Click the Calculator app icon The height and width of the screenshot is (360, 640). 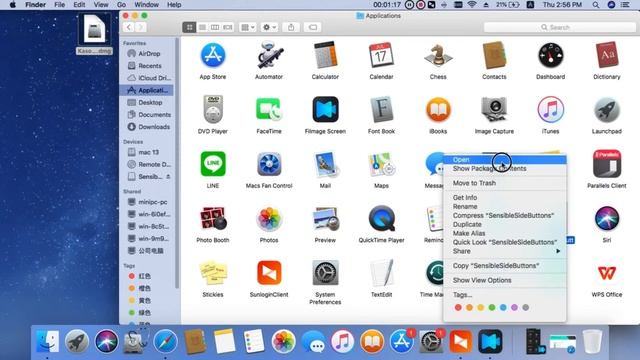[325, 55]
